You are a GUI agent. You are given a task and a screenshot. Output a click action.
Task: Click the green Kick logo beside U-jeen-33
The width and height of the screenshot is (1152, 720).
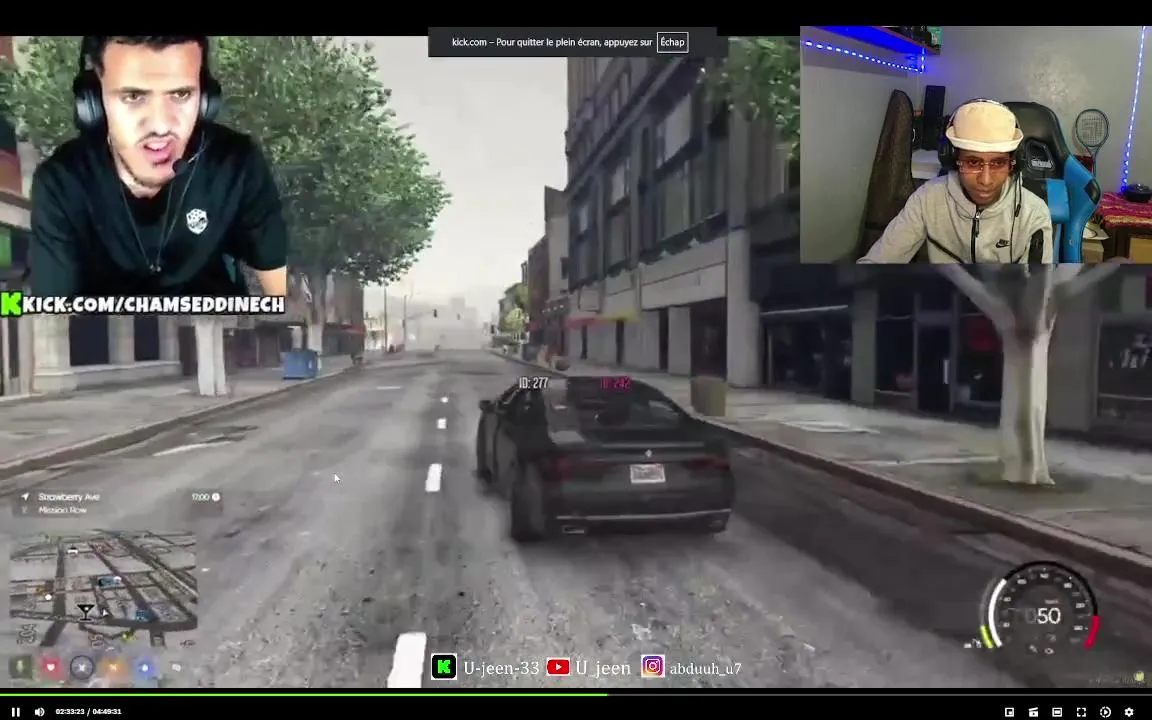(x=444, y=667)
